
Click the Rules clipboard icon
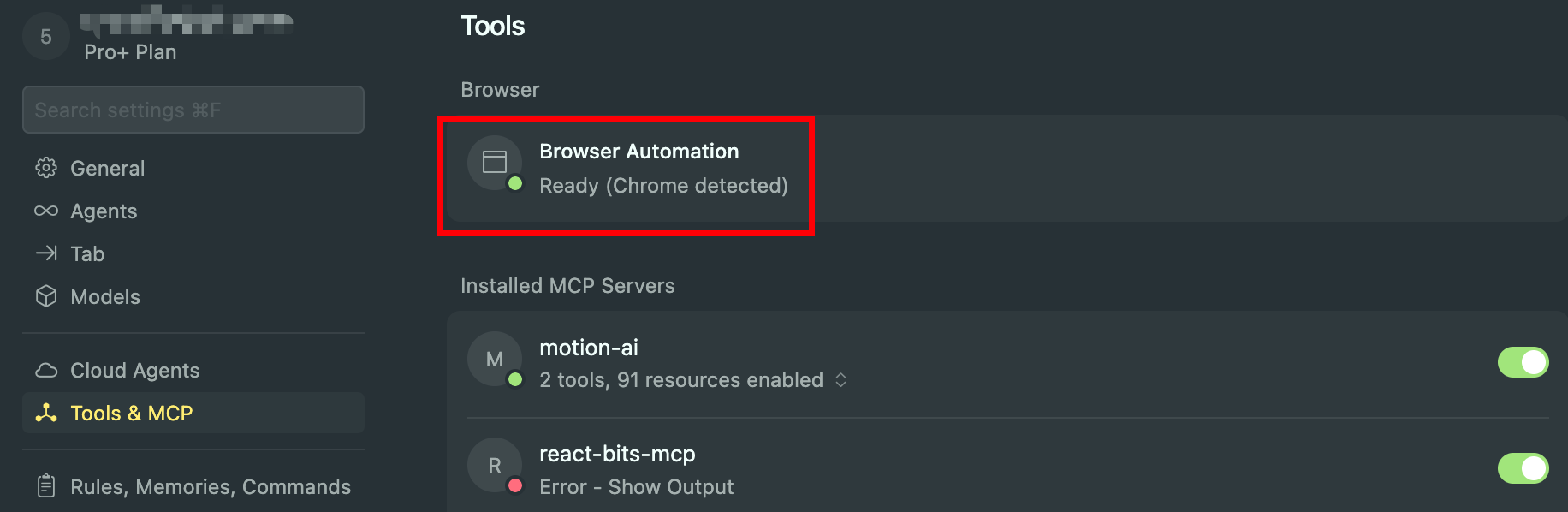pyautogui.click(x=46, y=486)
